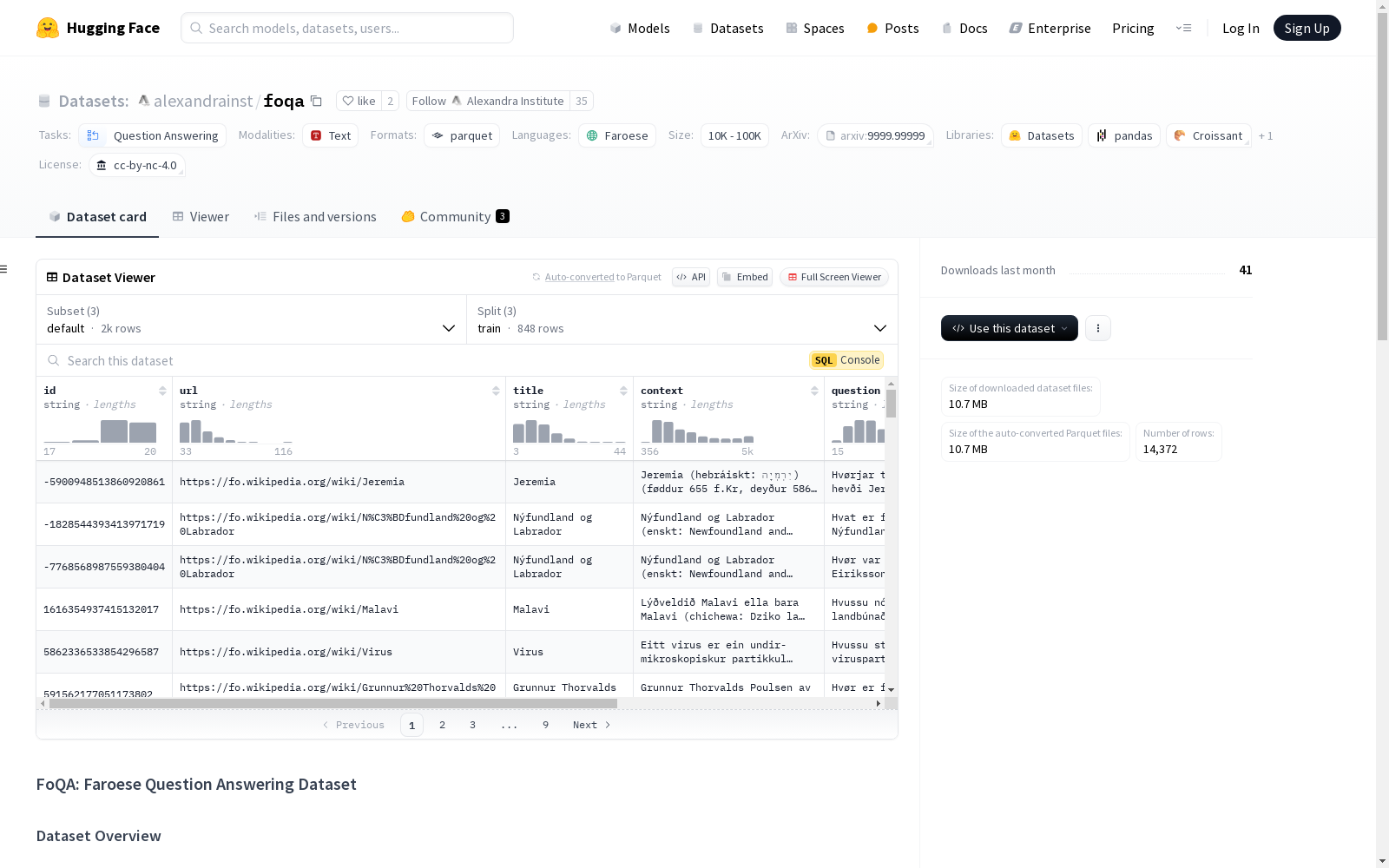Sort by id column icon
The height and width of the screenshot is (868, 1389).
(x=162, y=391)
